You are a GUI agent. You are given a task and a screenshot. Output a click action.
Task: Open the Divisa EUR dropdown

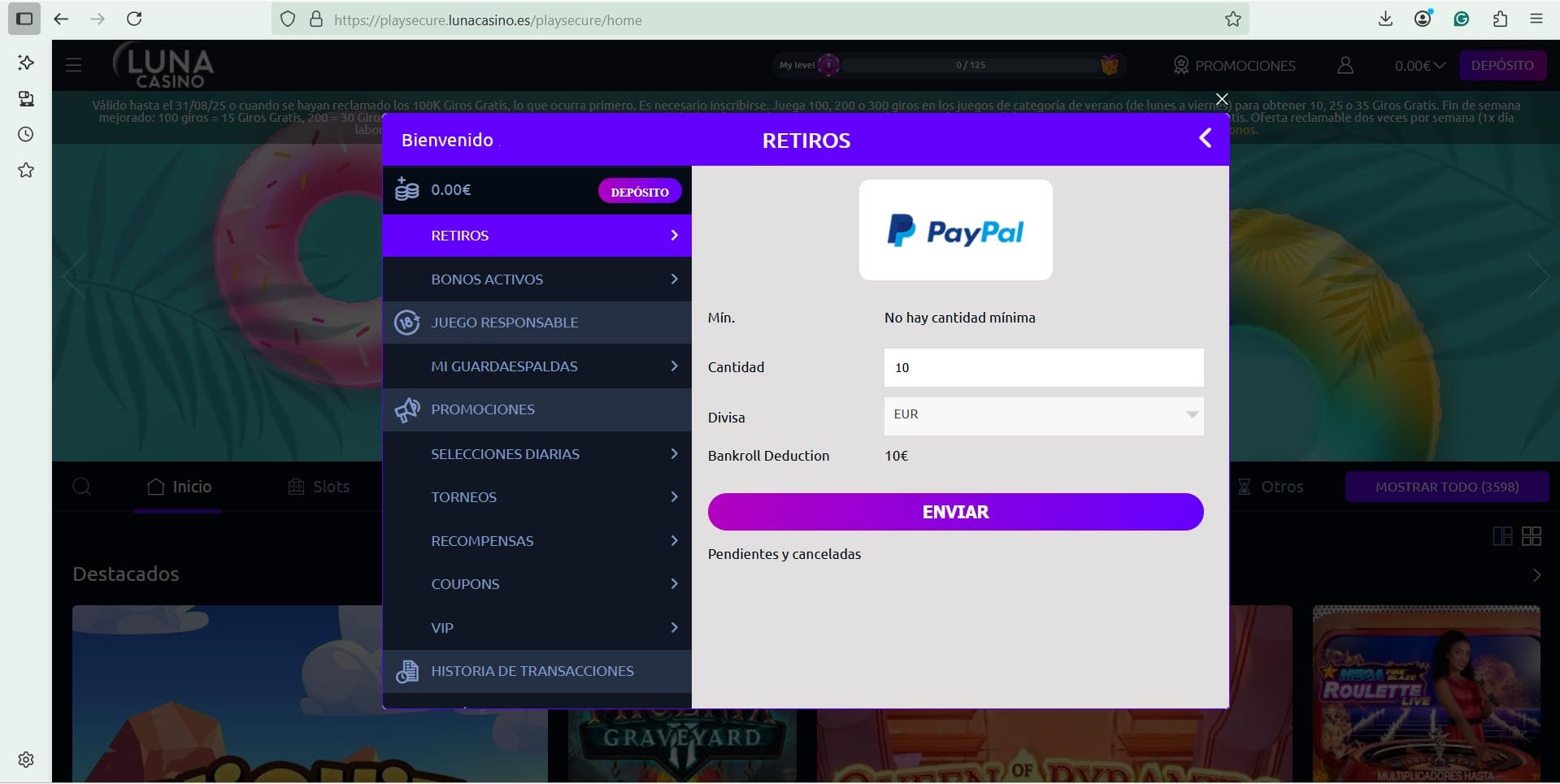[1043, 415]
